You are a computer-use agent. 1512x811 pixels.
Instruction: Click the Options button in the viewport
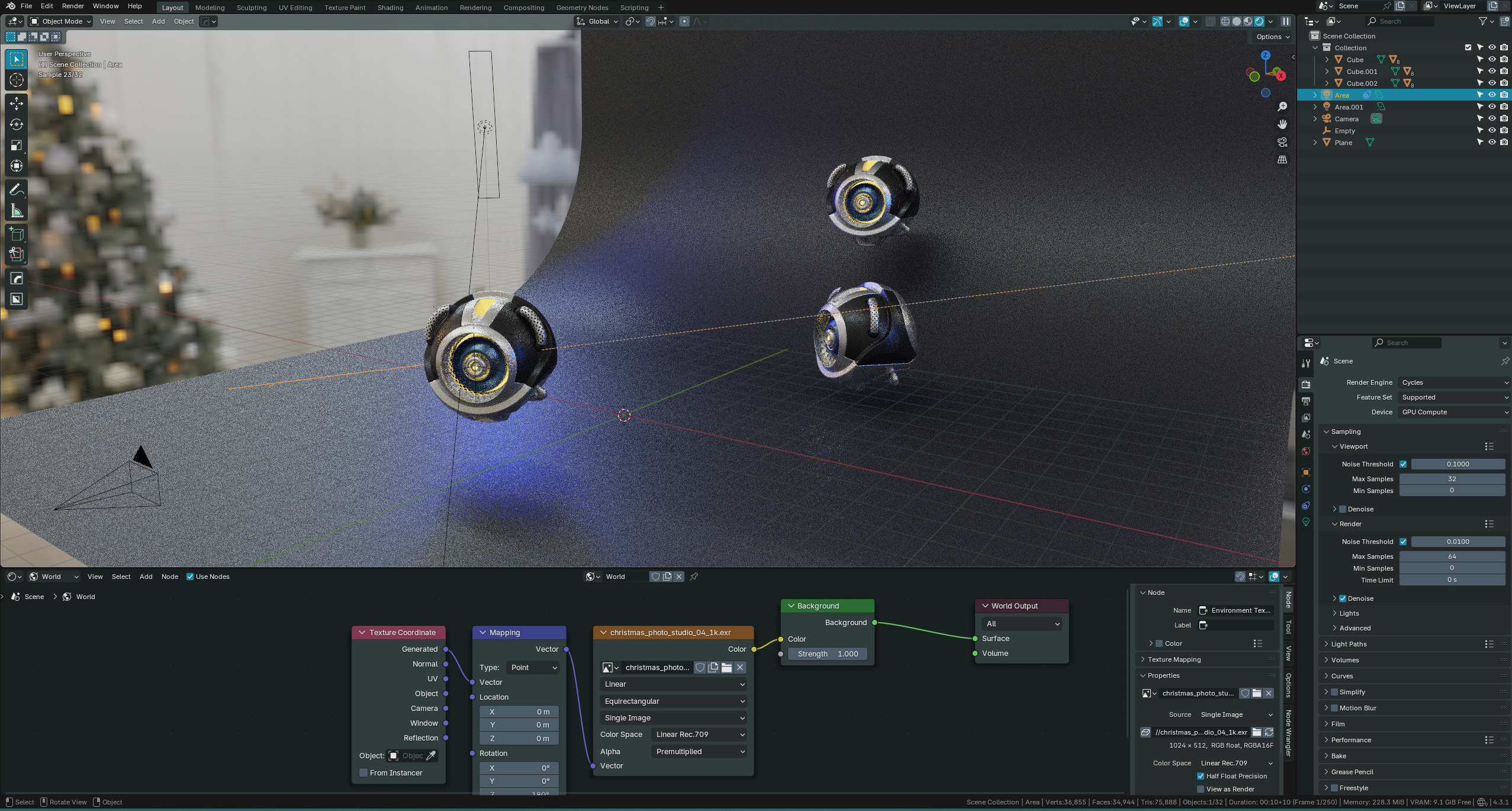click(x=1273, y=37)
